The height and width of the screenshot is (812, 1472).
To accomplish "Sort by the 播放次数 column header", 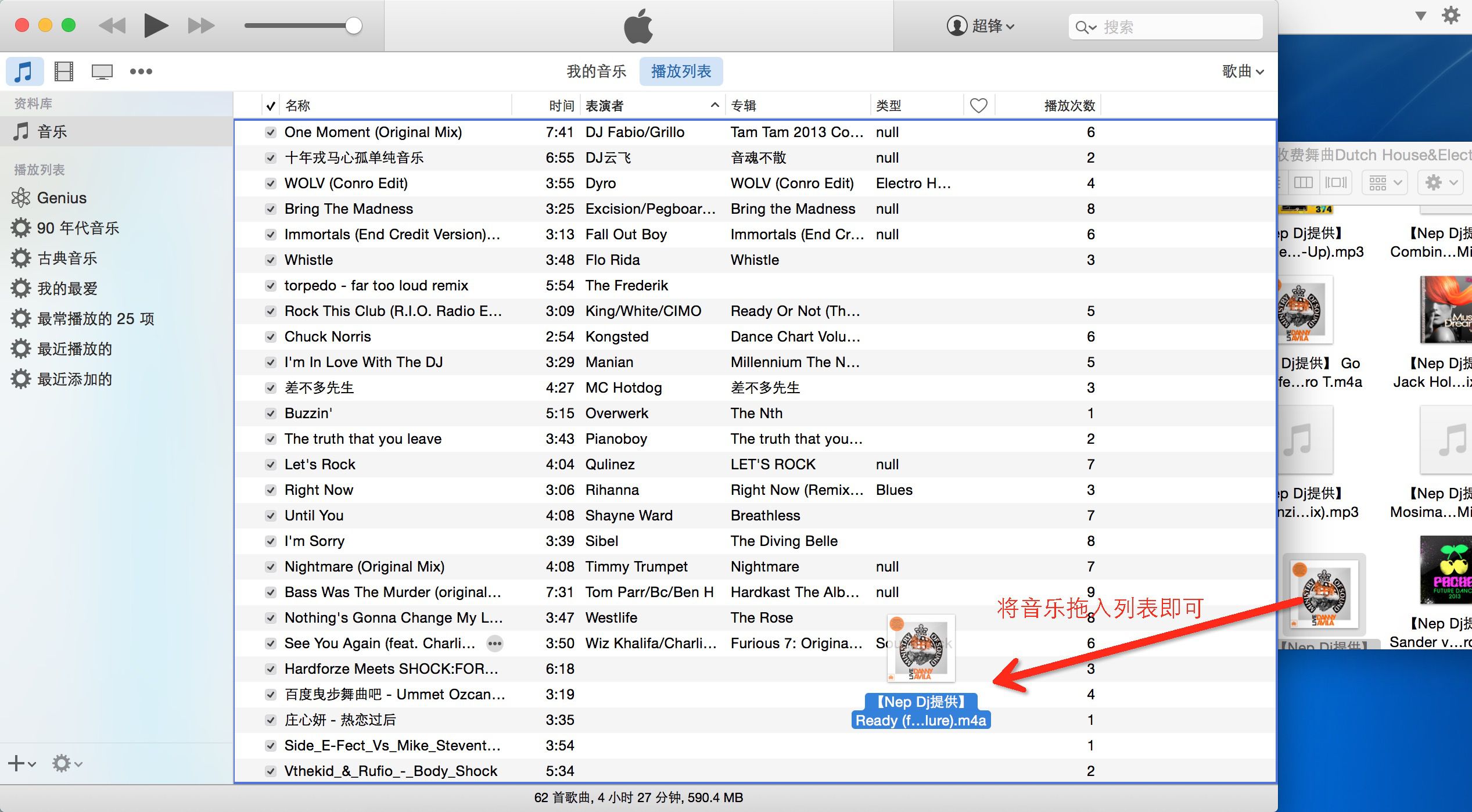I will [1048, 106].
